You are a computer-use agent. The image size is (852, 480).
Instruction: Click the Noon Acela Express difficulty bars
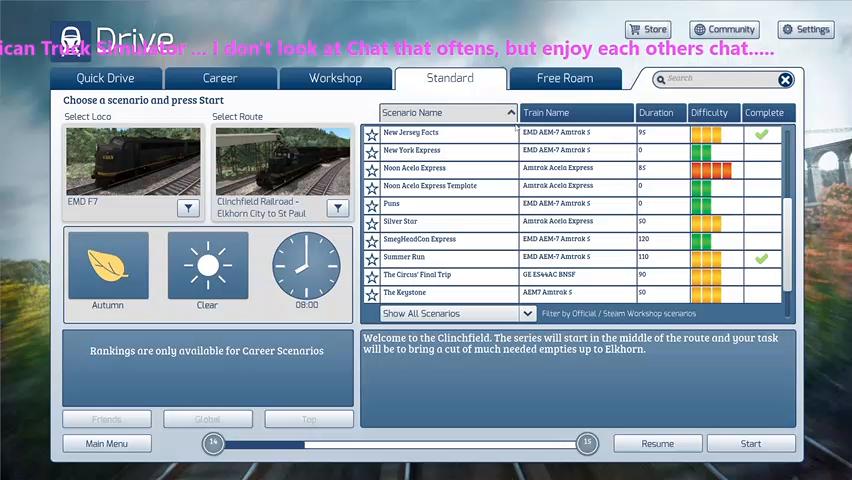coord(711,170)
